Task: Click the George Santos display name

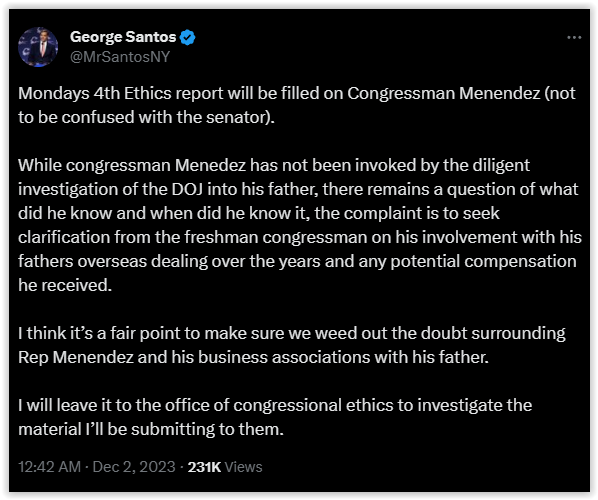Action: (x=123, y=37)
